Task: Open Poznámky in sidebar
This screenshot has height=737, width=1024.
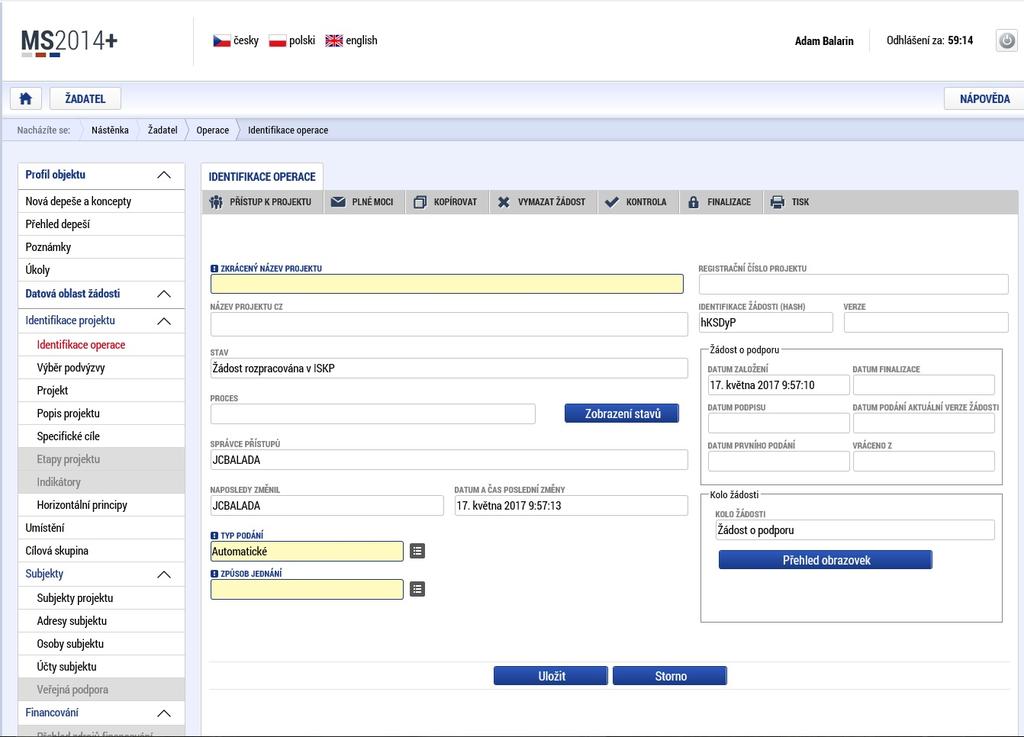Action: (x=101, y=247)
